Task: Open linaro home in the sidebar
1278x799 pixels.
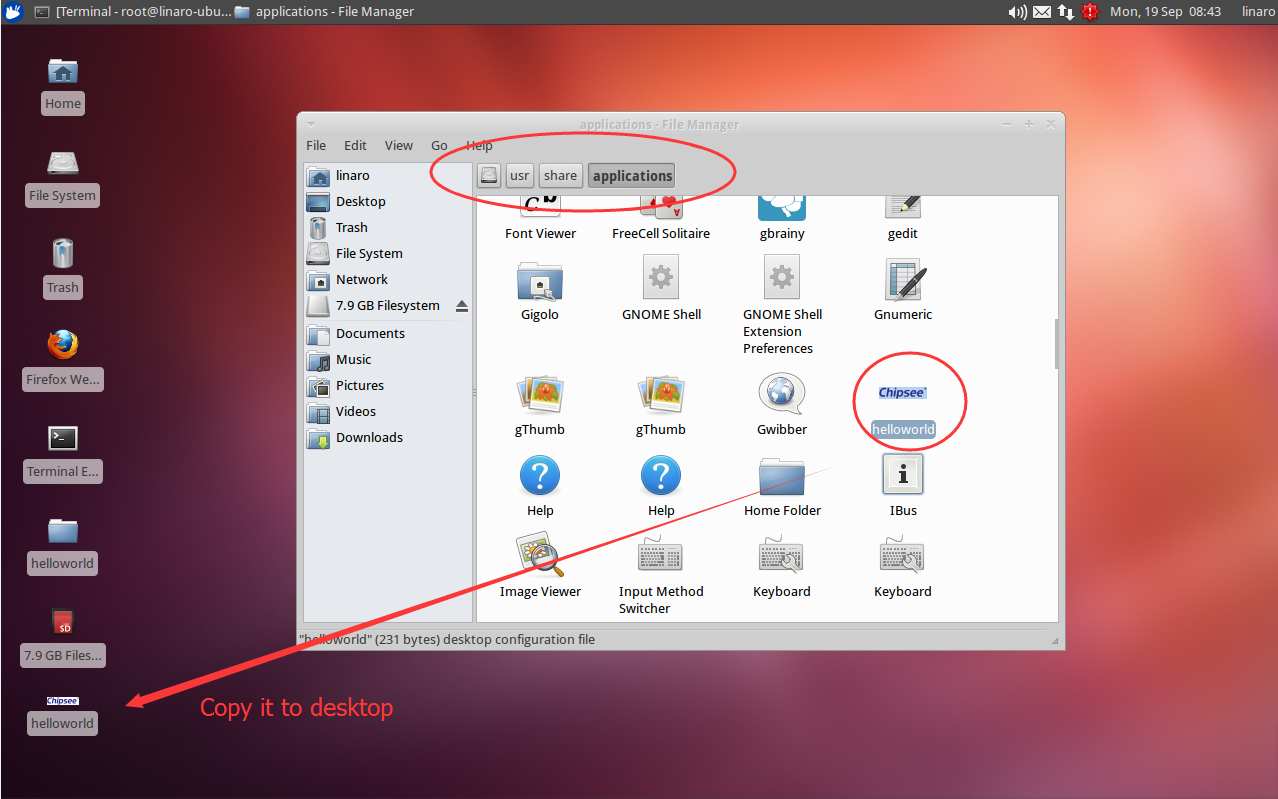Action: 387,175
